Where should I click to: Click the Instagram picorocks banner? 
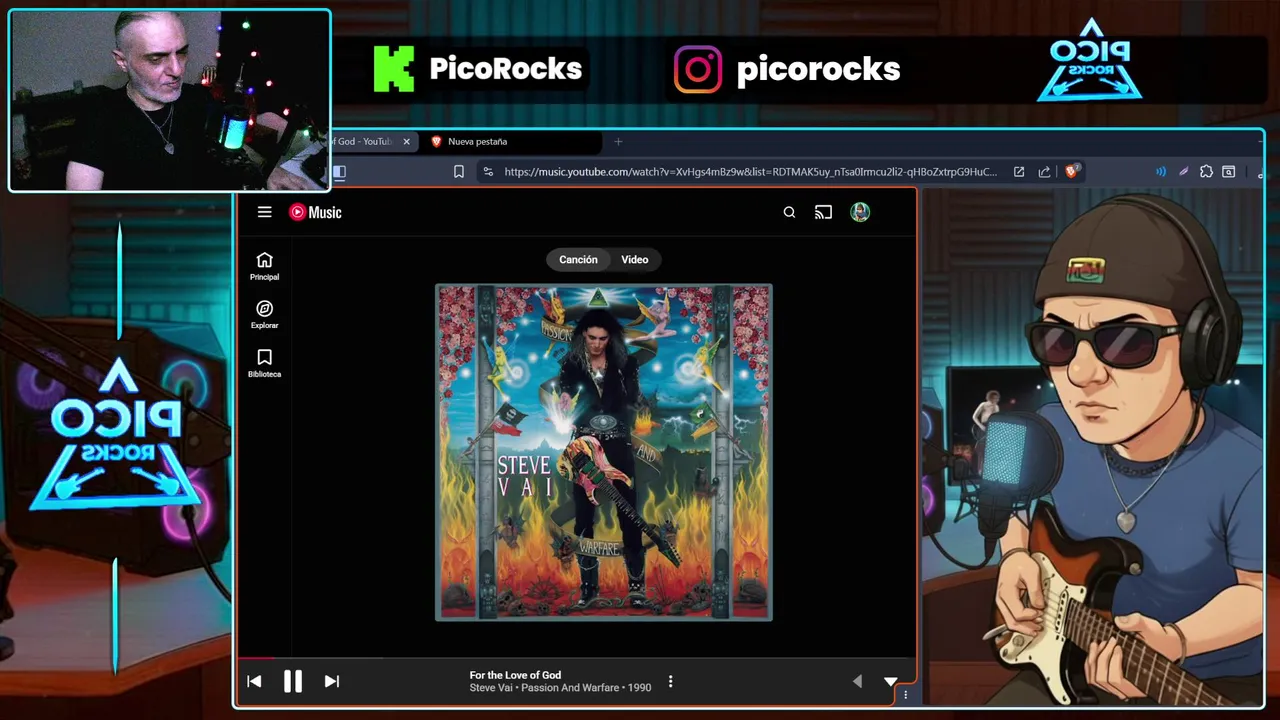pyautogui.click(x=787, y=69)
